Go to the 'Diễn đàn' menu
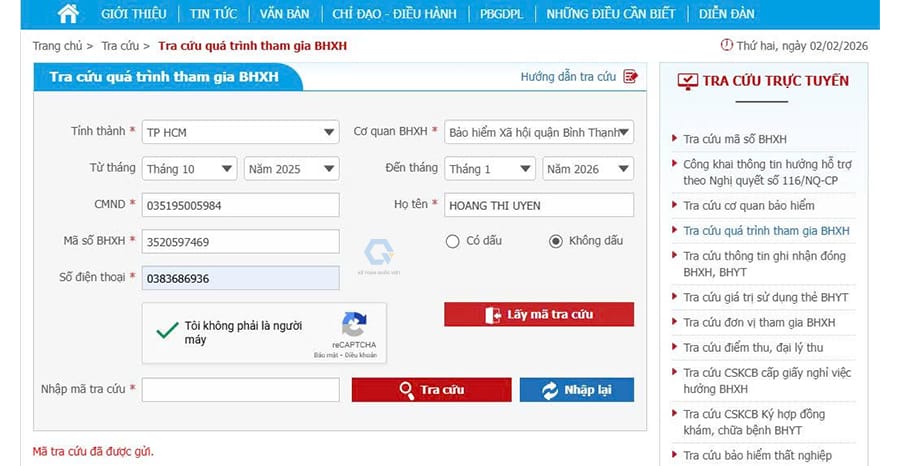 (727, 14)
